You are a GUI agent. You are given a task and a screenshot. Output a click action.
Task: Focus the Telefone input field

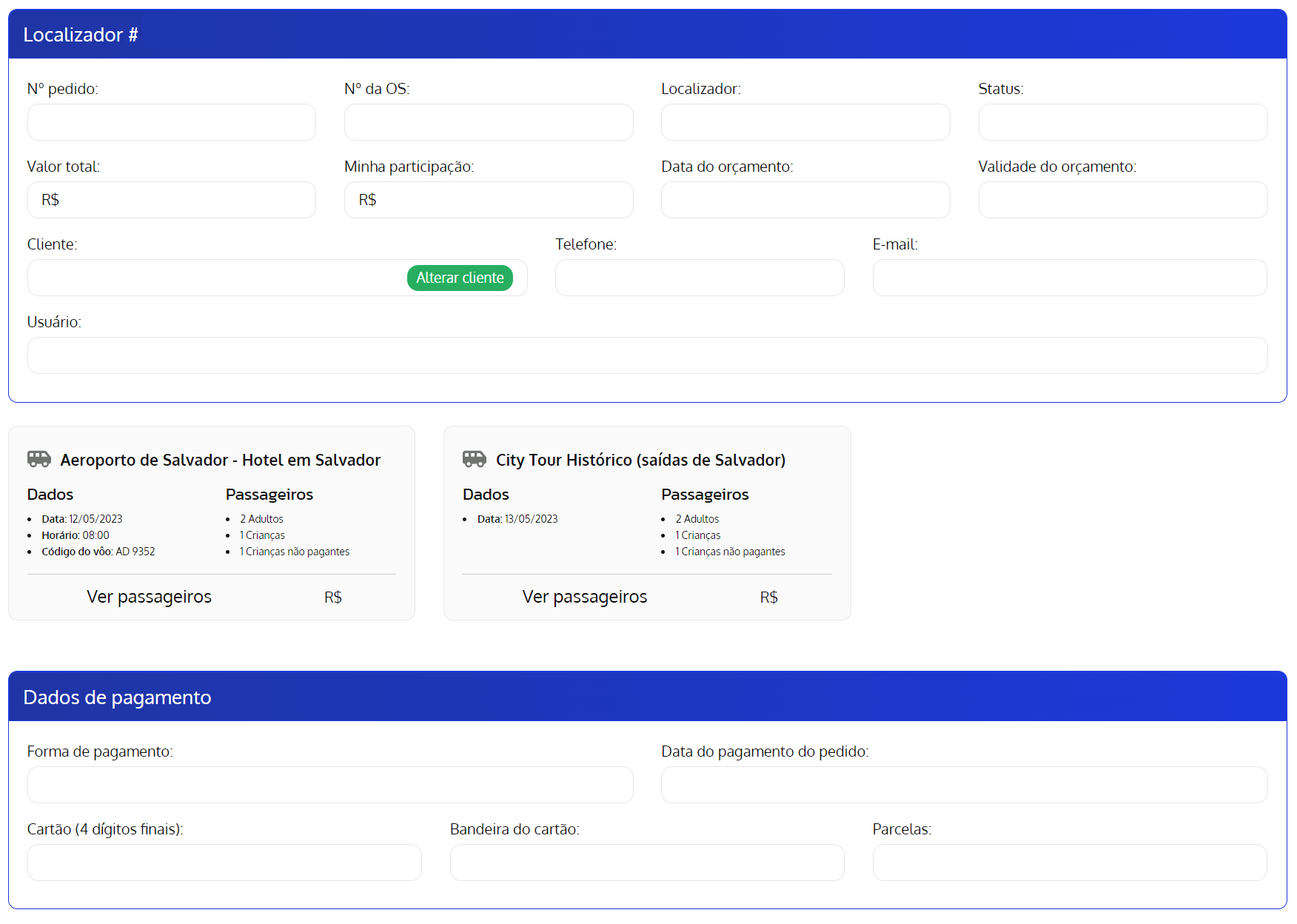[x=700, y=278]
